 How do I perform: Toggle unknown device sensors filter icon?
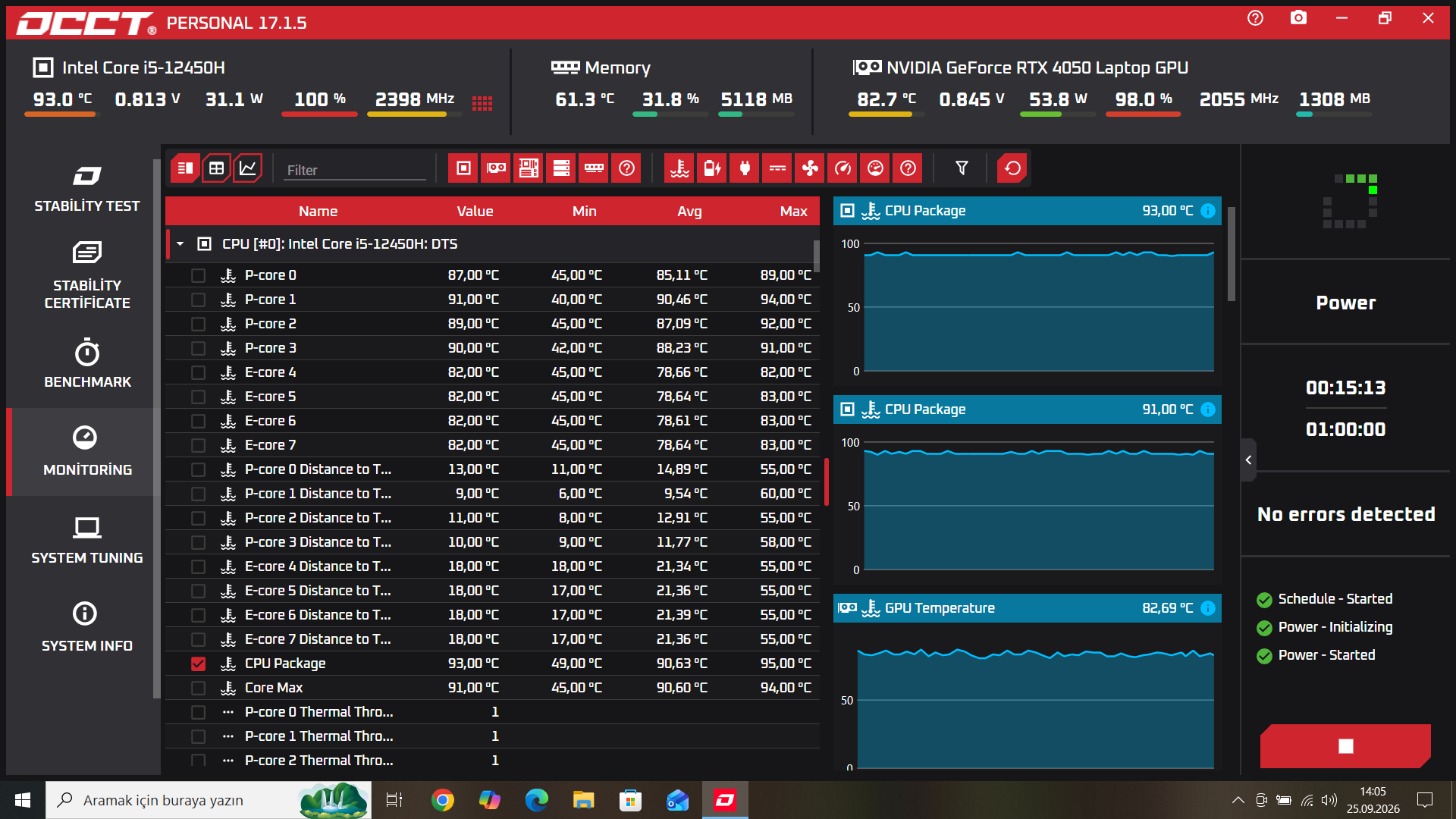coord(626,168)
